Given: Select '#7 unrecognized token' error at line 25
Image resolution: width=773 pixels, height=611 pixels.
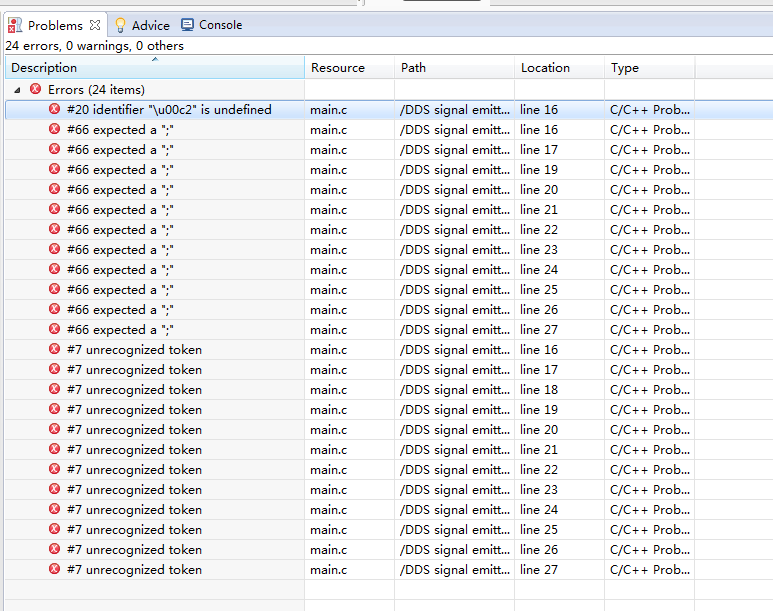Looking at the screenshot, I should tap(134, 530).
